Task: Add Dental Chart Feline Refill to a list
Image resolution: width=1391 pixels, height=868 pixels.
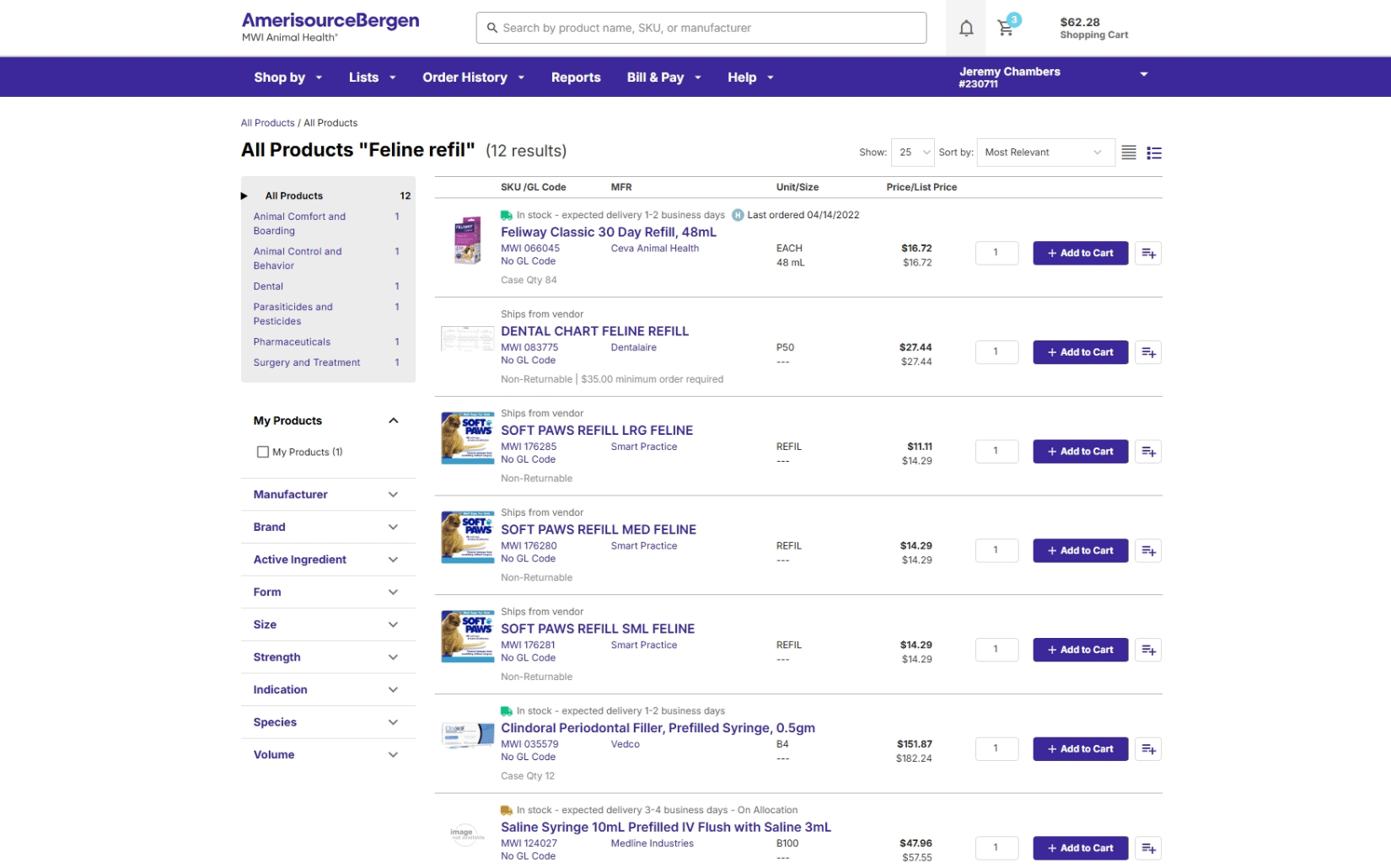Action: click(1148, 352)
